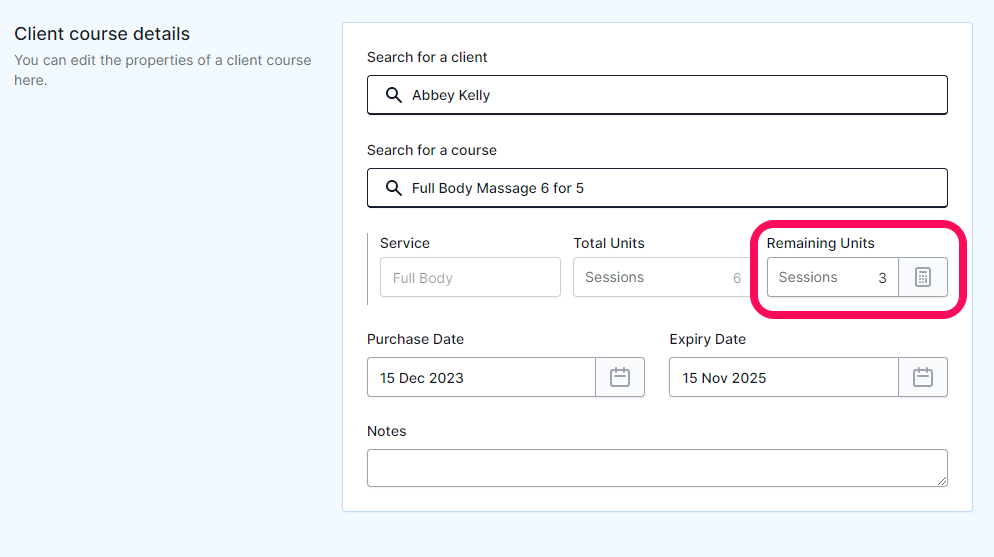Open the Purchase Date calendar picker
Screen dimensions: 994x557
619,377
